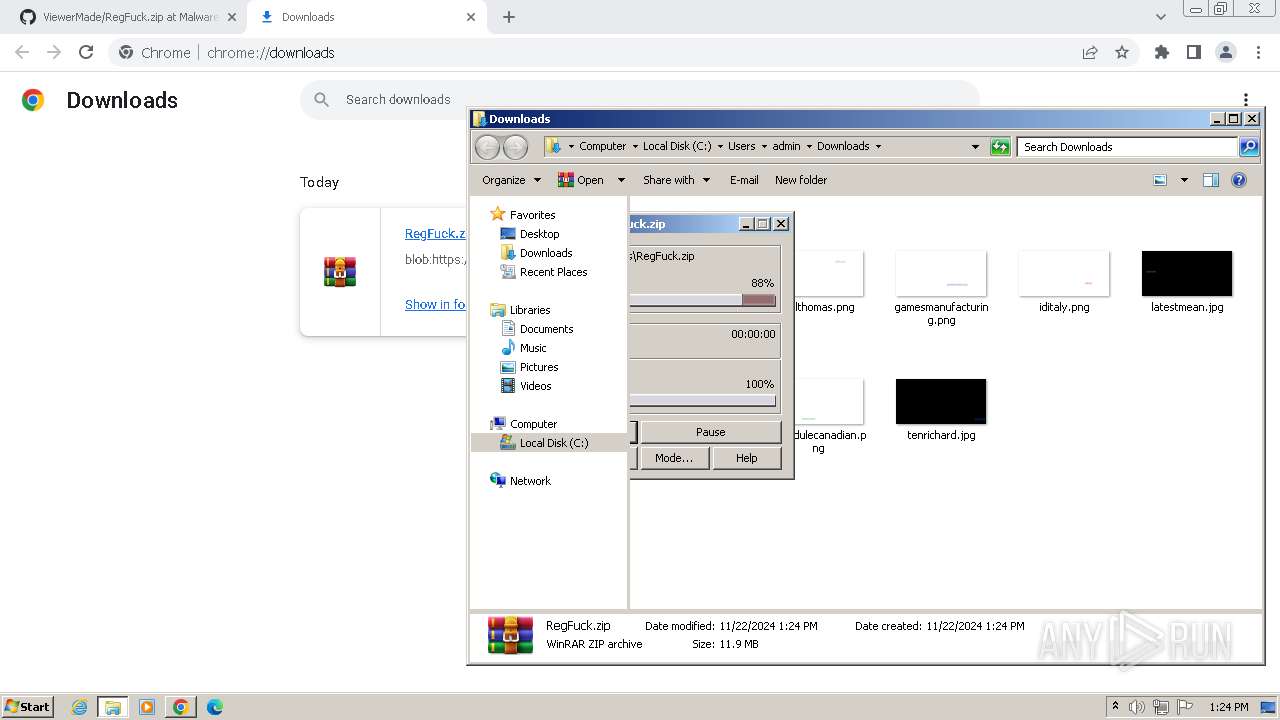
Task: Click Explorer search magnifier icon
Action: [x=1249, y=147]
